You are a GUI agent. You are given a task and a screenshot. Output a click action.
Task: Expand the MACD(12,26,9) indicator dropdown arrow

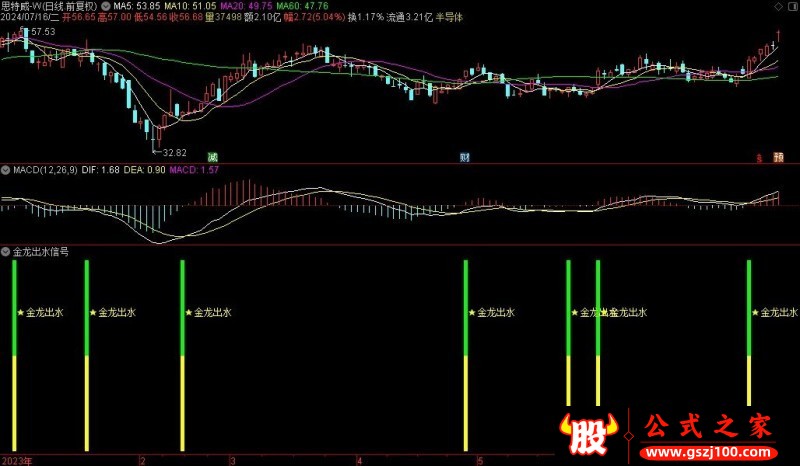(x=6, y=170)
